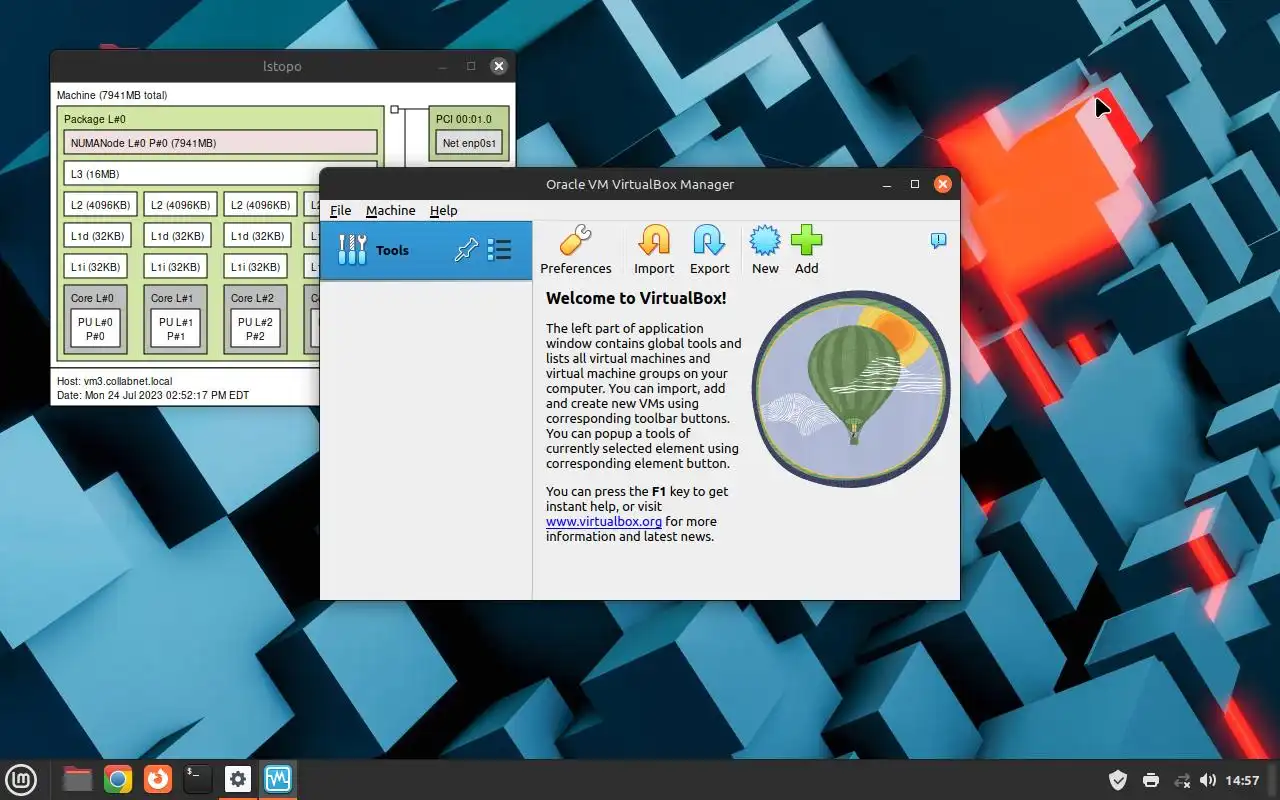The image size is (1280, 800).
Task: Click the Date line in lstopo
Action: [x=153, y=395]
